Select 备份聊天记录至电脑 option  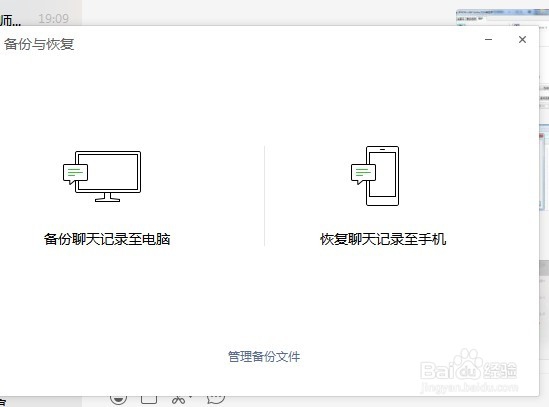pyautogui.click(x=107, y=239)
